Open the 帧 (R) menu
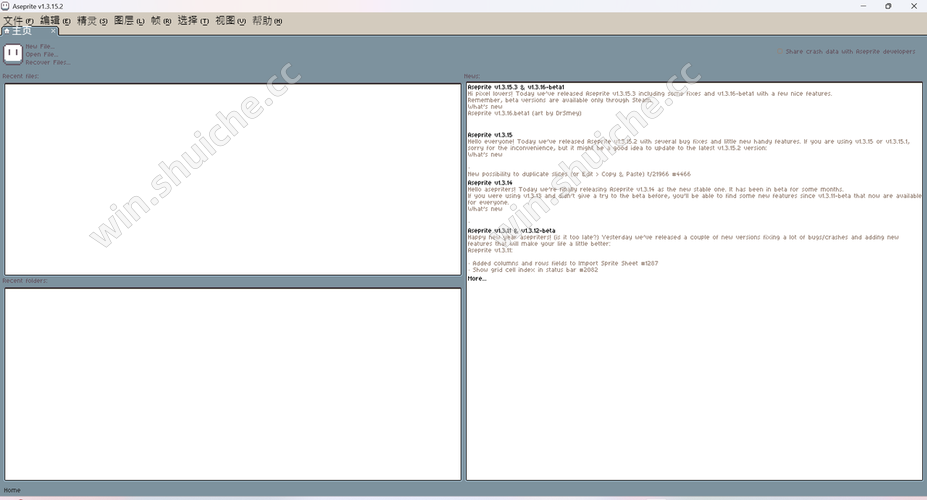 (x=161, y=21)
